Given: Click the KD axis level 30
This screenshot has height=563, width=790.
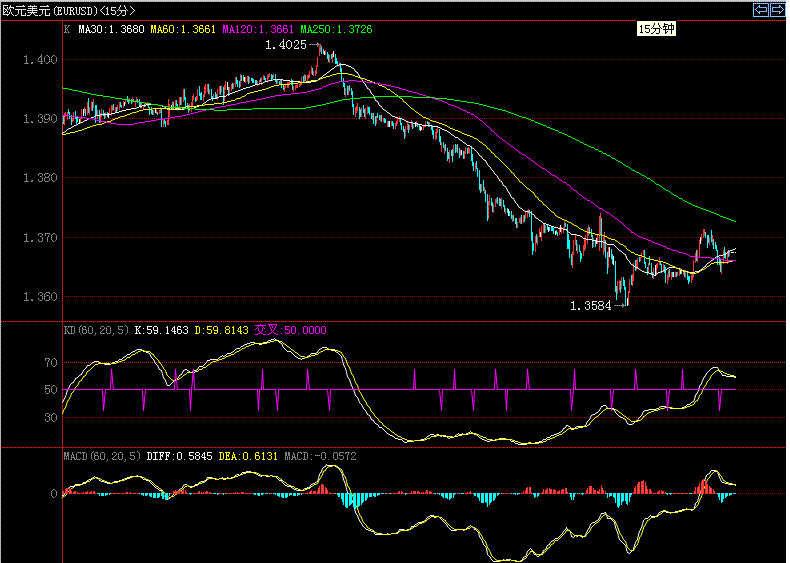Looking at the screenshot, I should coord(51,418).
